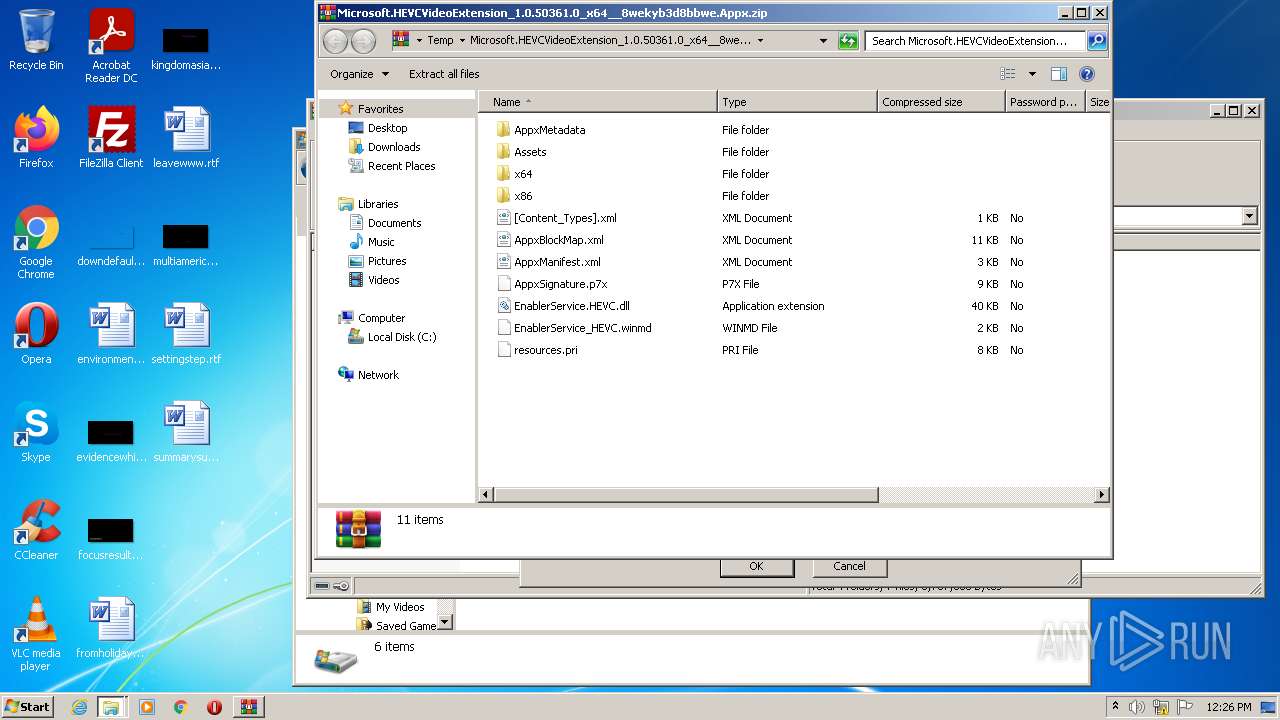
Task: Select AppxBlockMap.xml file
Action: [x=558, y=240]
